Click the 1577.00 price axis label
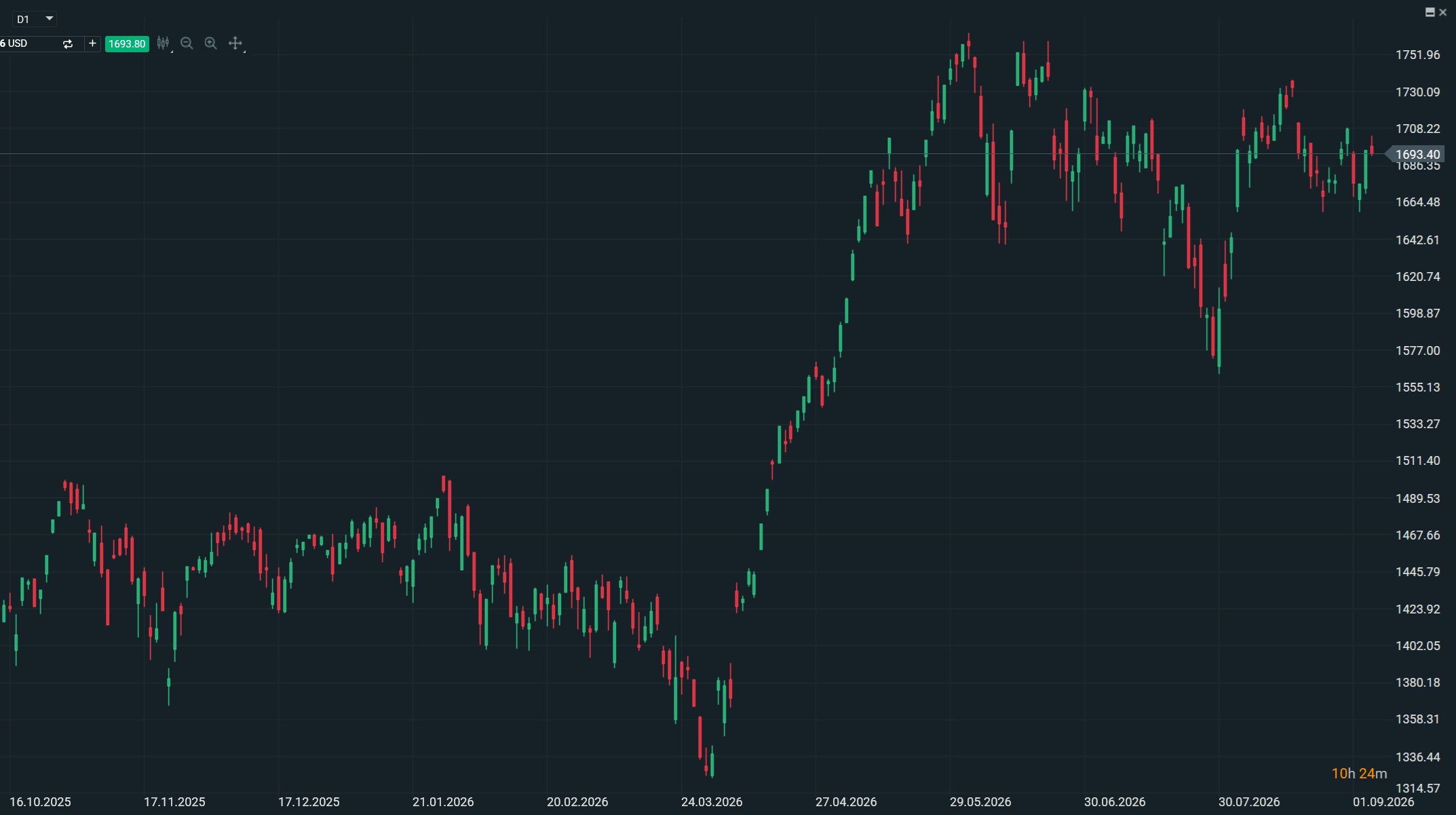Screen dimensions: 1456x815 click(x=1417, y=351)
